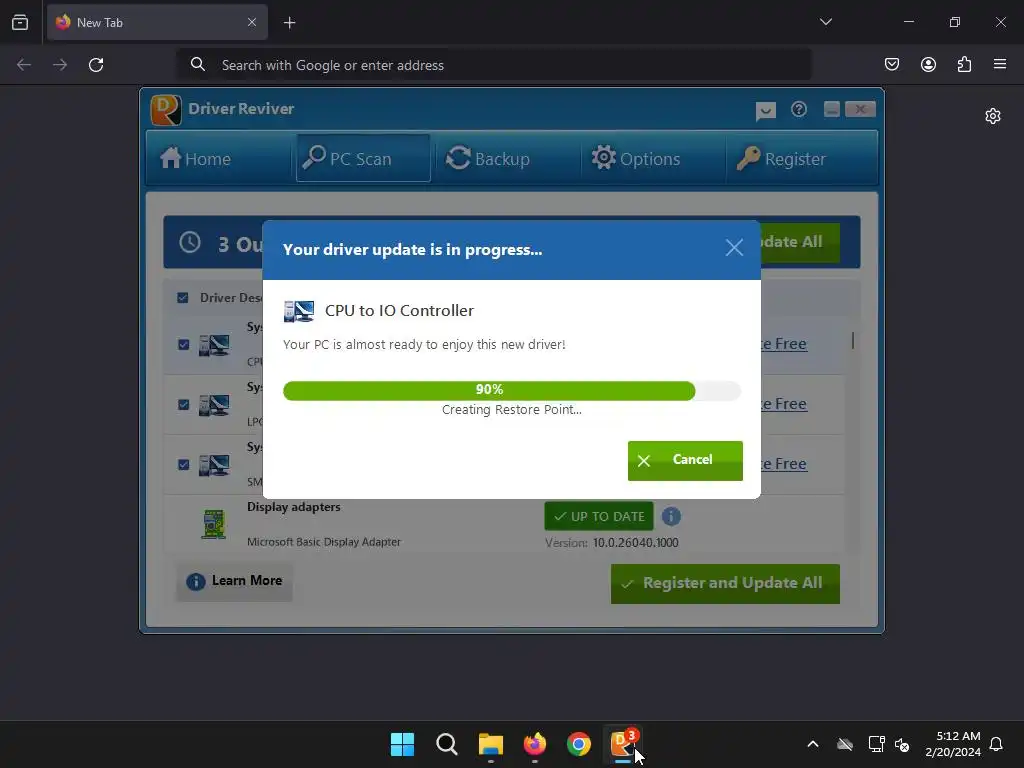
Task: Launch Google Chrome from the taskbar
Action: (579, 744)
